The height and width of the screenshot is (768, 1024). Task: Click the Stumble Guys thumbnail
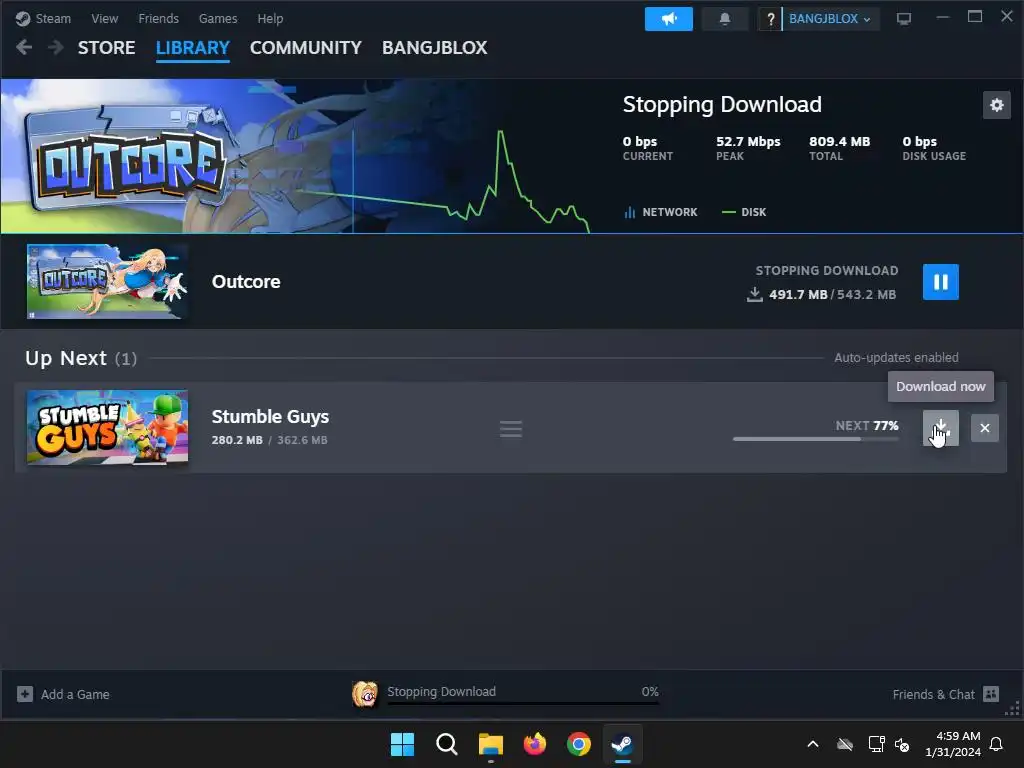pyautogui.click(x=107, y=427)
